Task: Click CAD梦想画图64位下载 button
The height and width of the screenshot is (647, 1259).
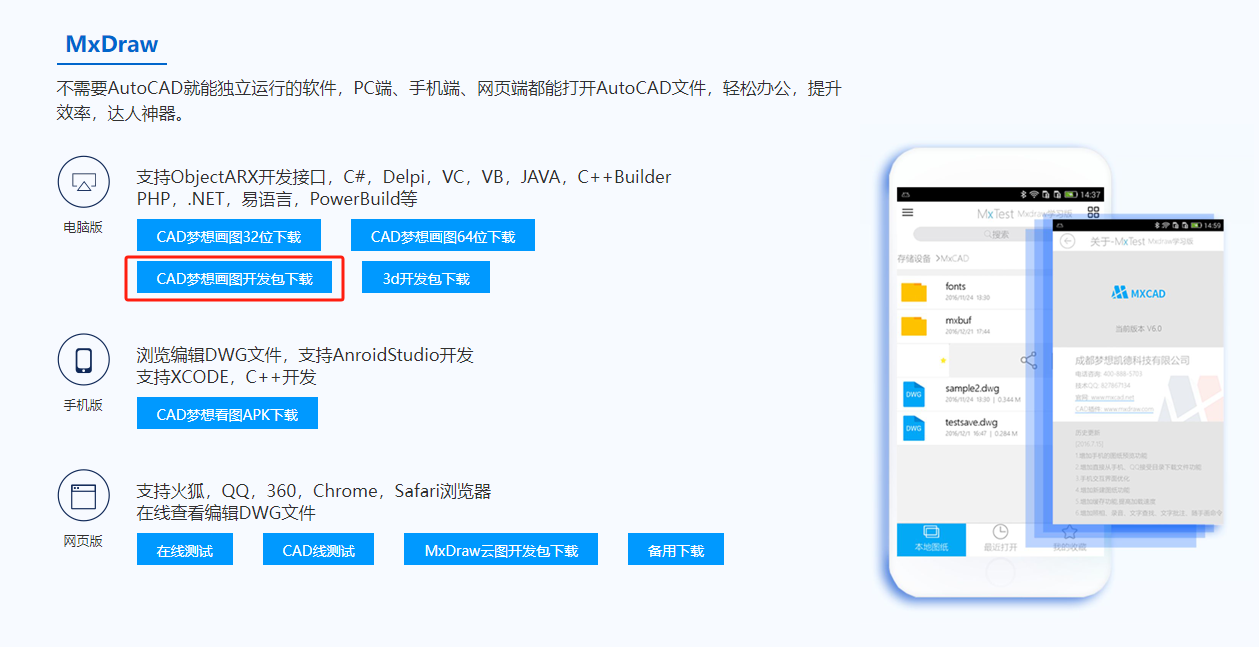Action: point(443,234)
